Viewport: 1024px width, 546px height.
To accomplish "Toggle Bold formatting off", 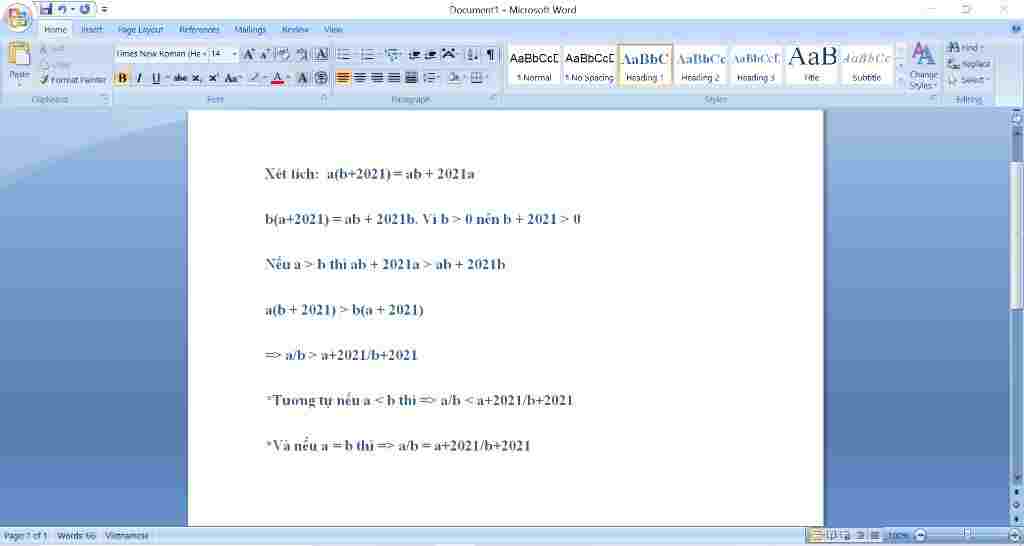I will (122, 78).
